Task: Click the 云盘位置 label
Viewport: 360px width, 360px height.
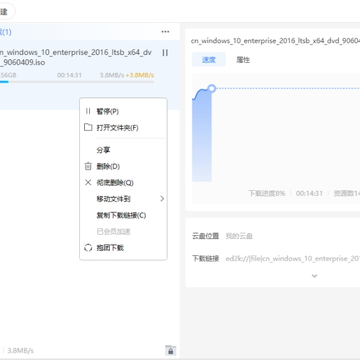Action: point(205,236)
